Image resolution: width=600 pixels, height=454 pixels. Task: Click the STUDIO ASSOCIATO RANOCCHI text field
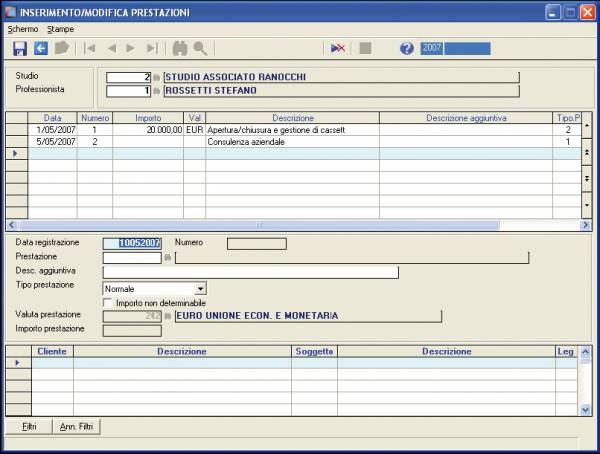(341, 77)
